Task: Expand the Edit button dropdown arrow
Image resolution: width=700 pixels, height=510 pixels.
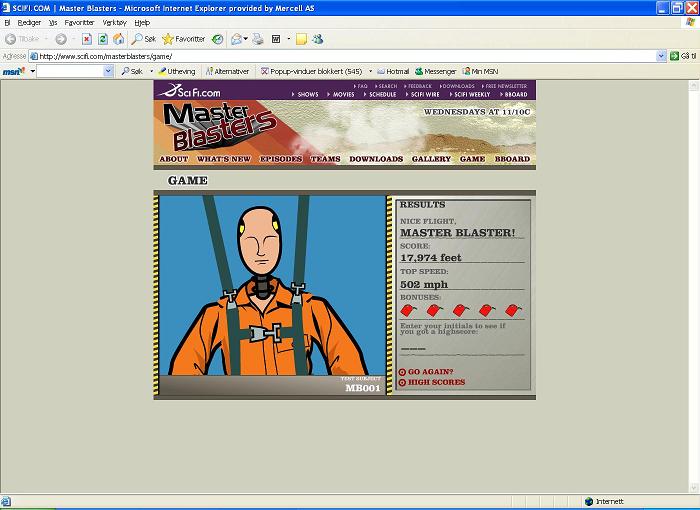Action: [x=288, y=39]
